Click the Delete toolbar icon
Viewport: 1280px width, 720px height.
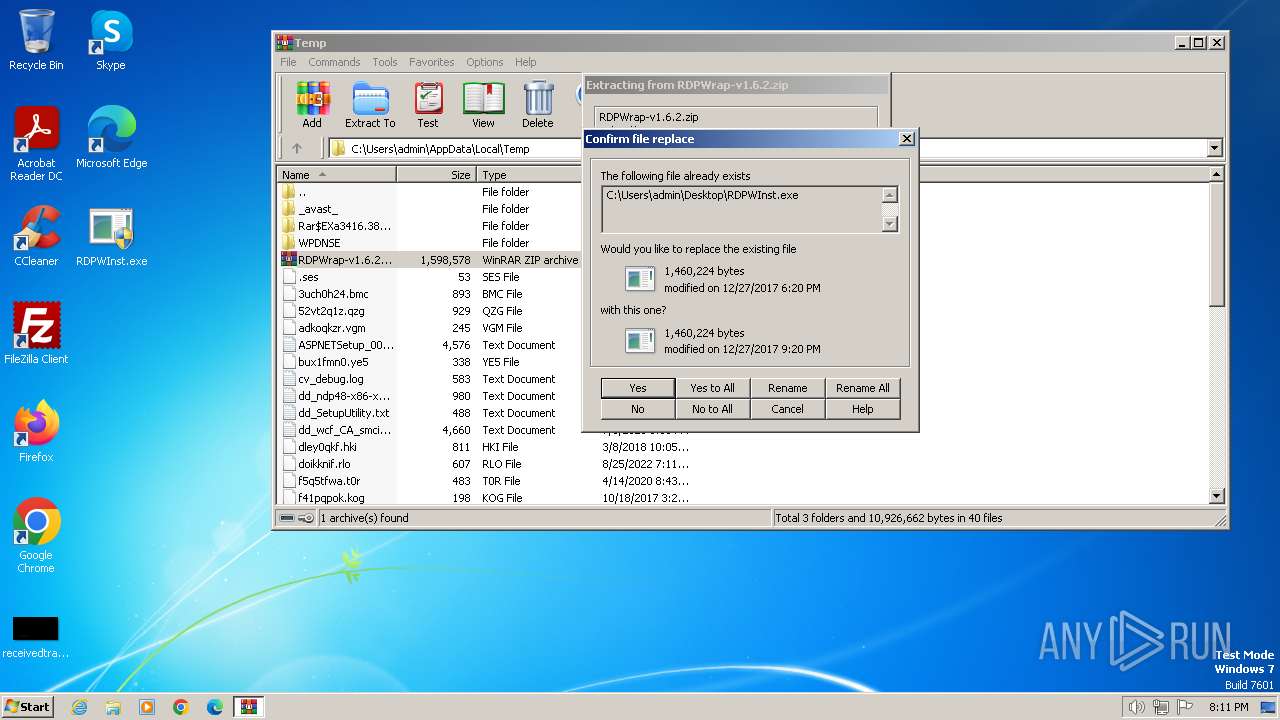tap(537, 105)
